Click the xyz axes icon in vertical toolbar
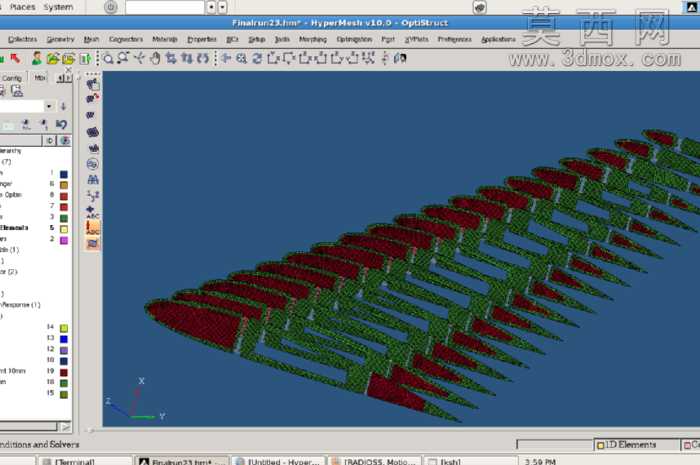This screenshot has width=700, height=465. [93, 196]
